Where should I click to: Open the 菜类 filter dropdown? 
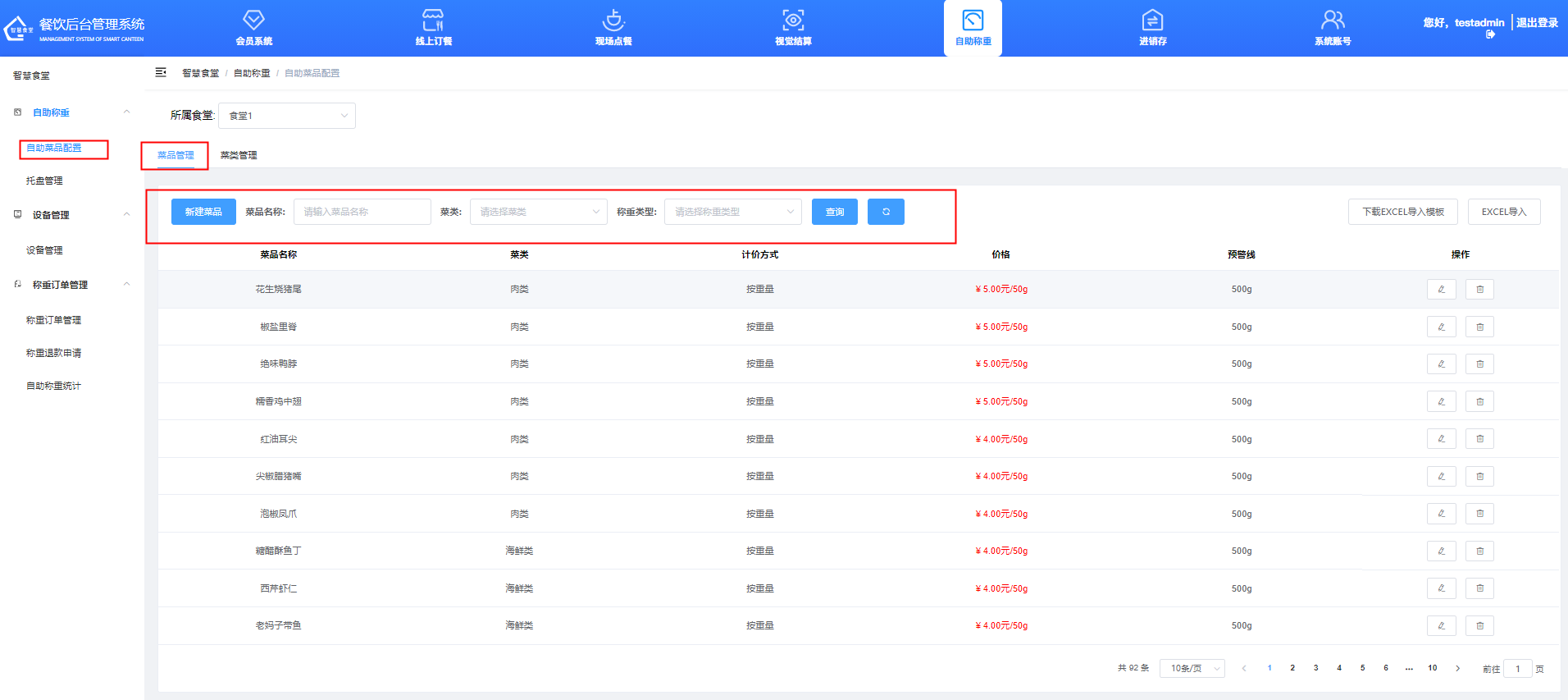(538, 212)
